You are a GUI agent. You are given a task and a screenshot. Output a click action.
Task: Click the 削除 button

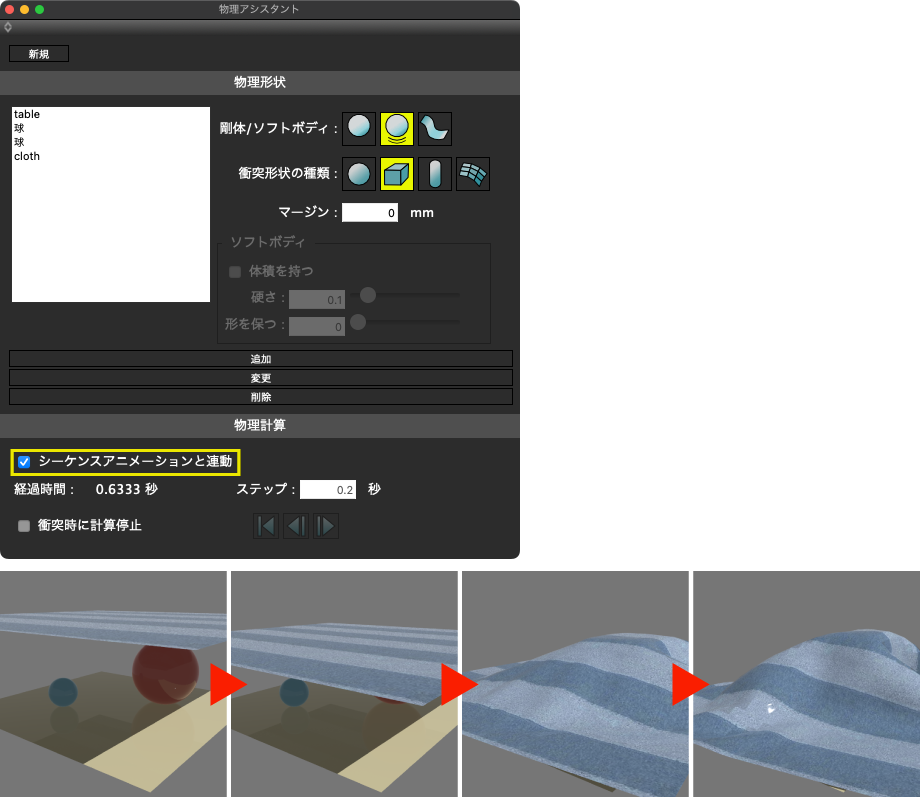coord(261,397)
